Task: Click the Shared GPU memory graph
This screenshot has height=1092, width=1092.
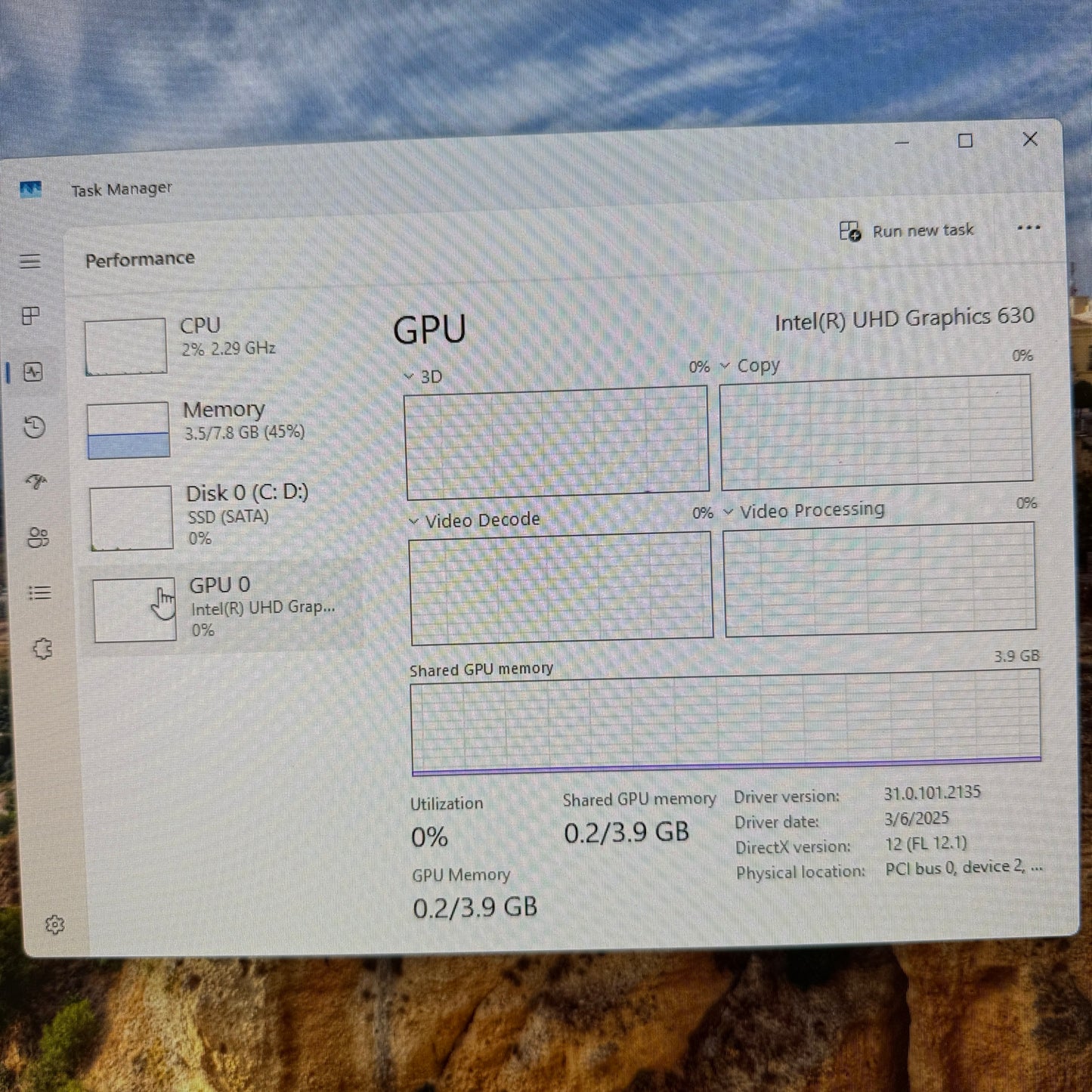Action: 726,722
